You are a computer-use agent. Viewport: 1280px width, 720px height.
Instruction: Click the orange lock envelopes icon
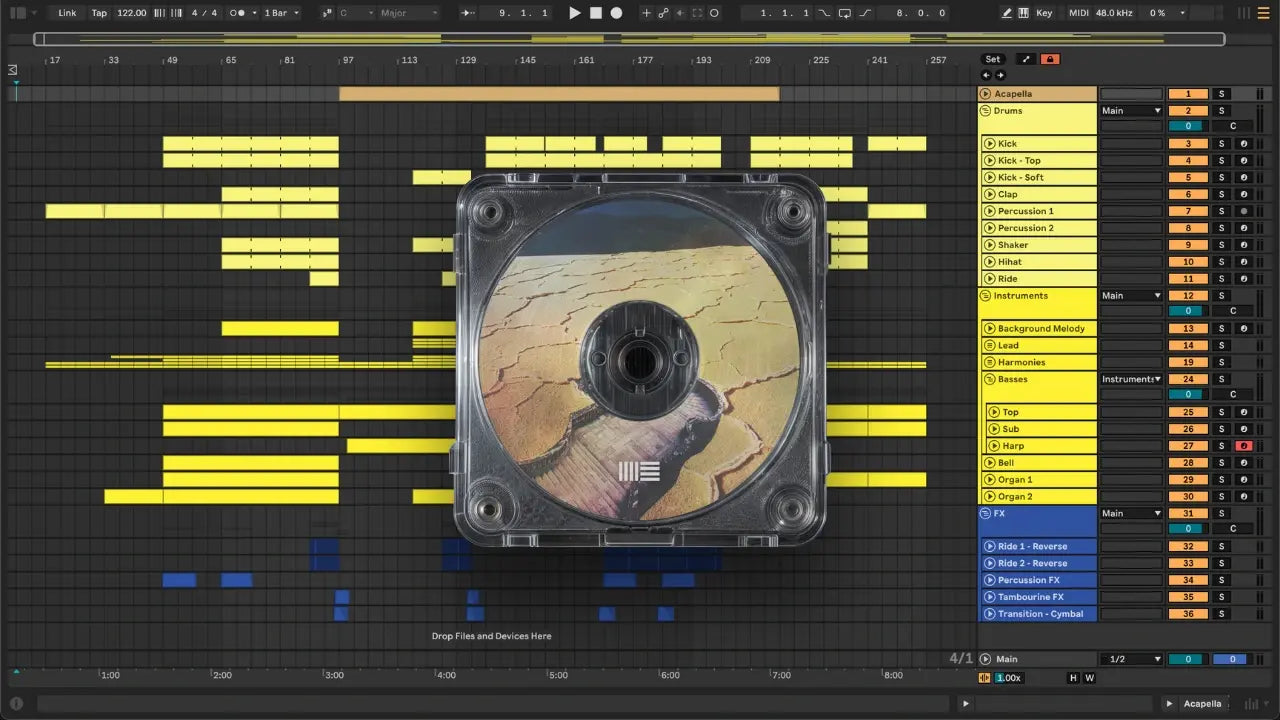pos(1050,59)
